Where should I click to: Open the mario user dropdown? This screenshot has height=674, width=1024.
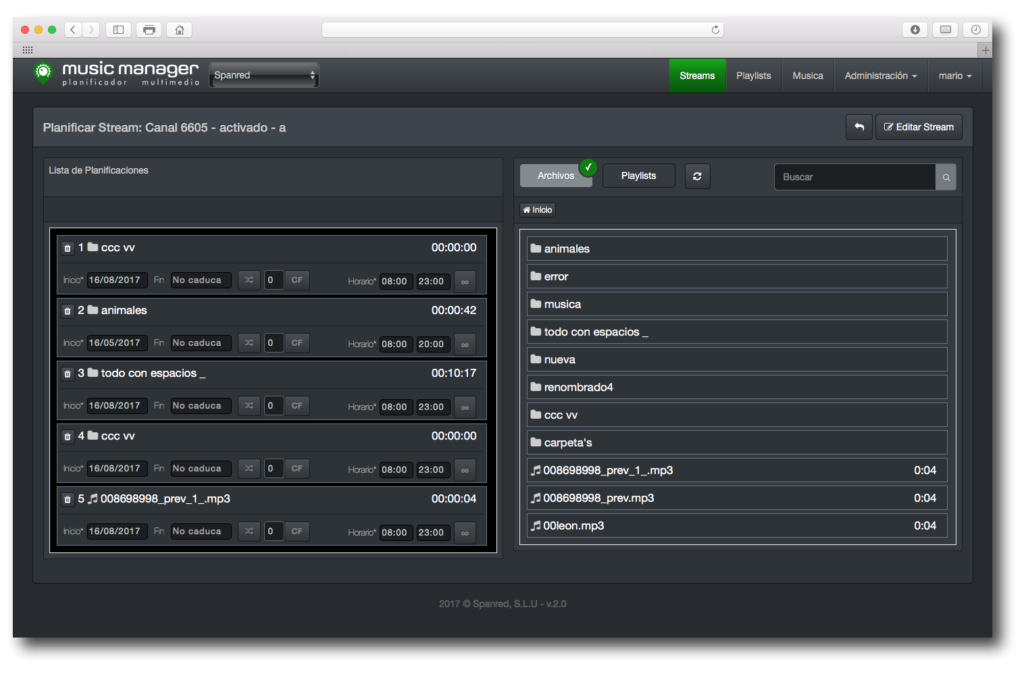click(954, 76)
